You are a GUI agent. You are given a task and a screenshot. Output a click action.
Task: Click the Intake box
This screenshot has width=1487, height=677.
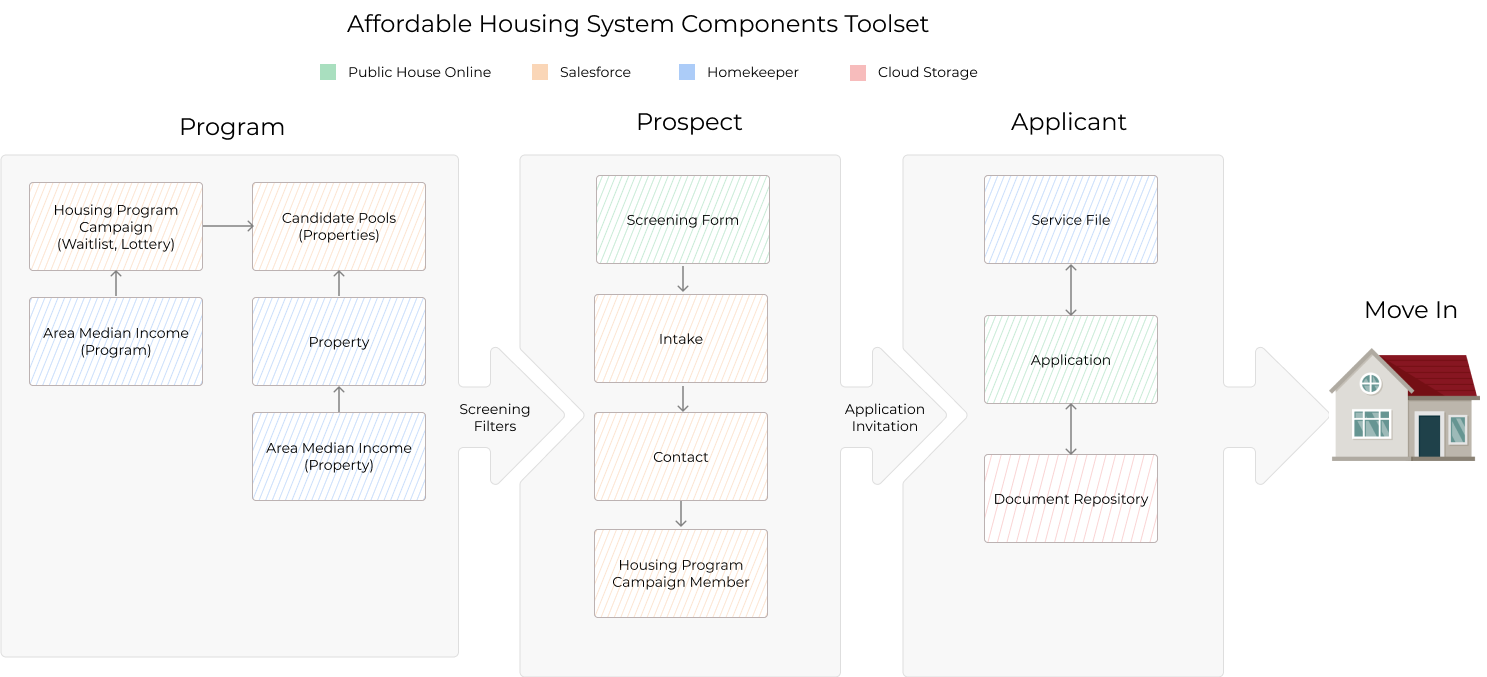681,338
